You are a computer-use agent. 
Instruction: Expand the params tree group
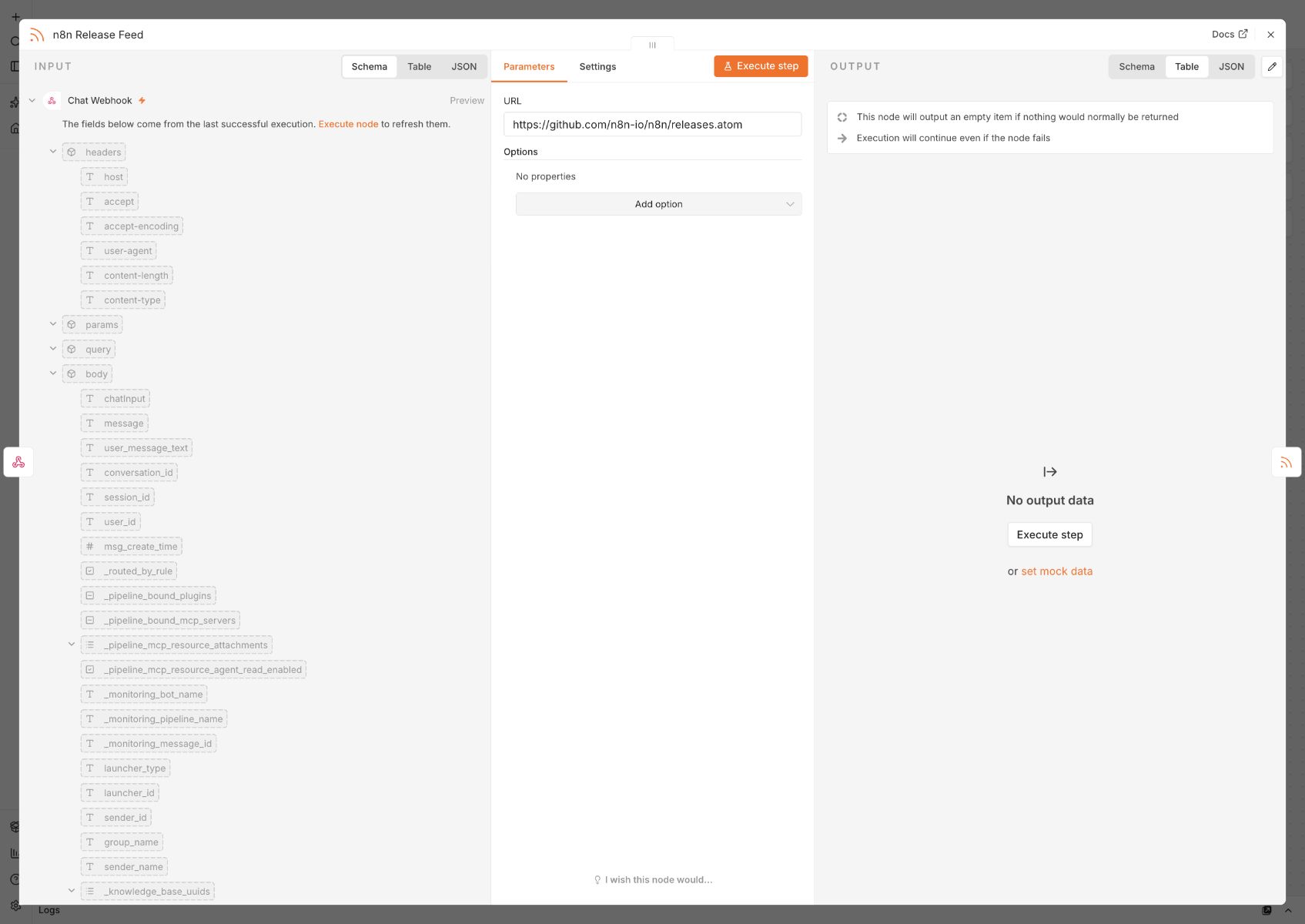click(x=53, y=324)
